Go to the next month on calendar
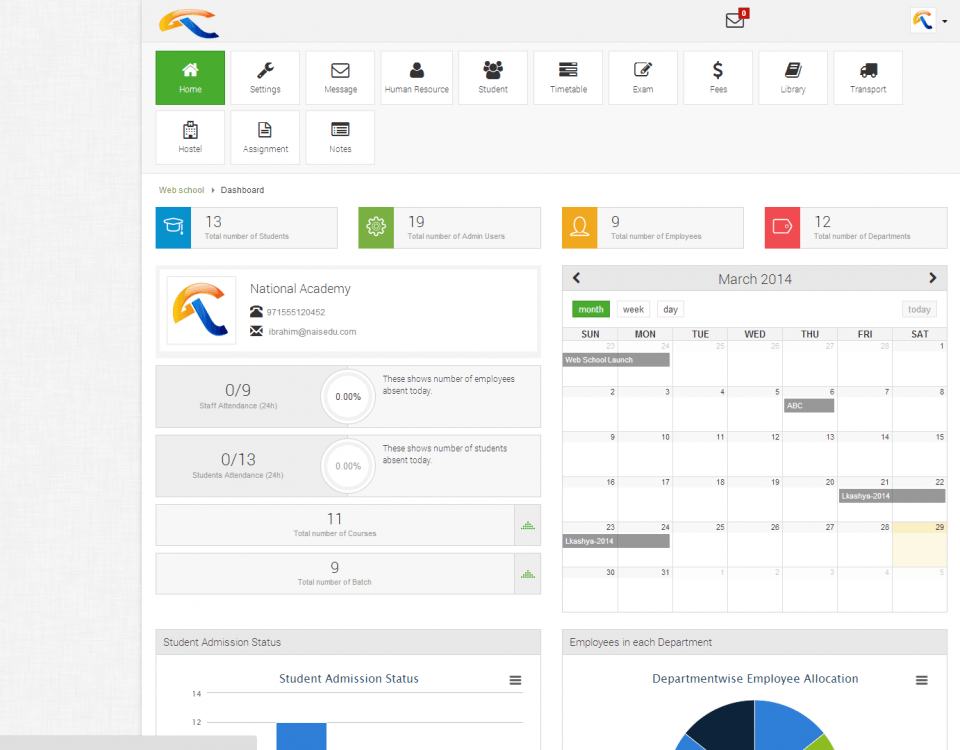 (x=931, y=278)
